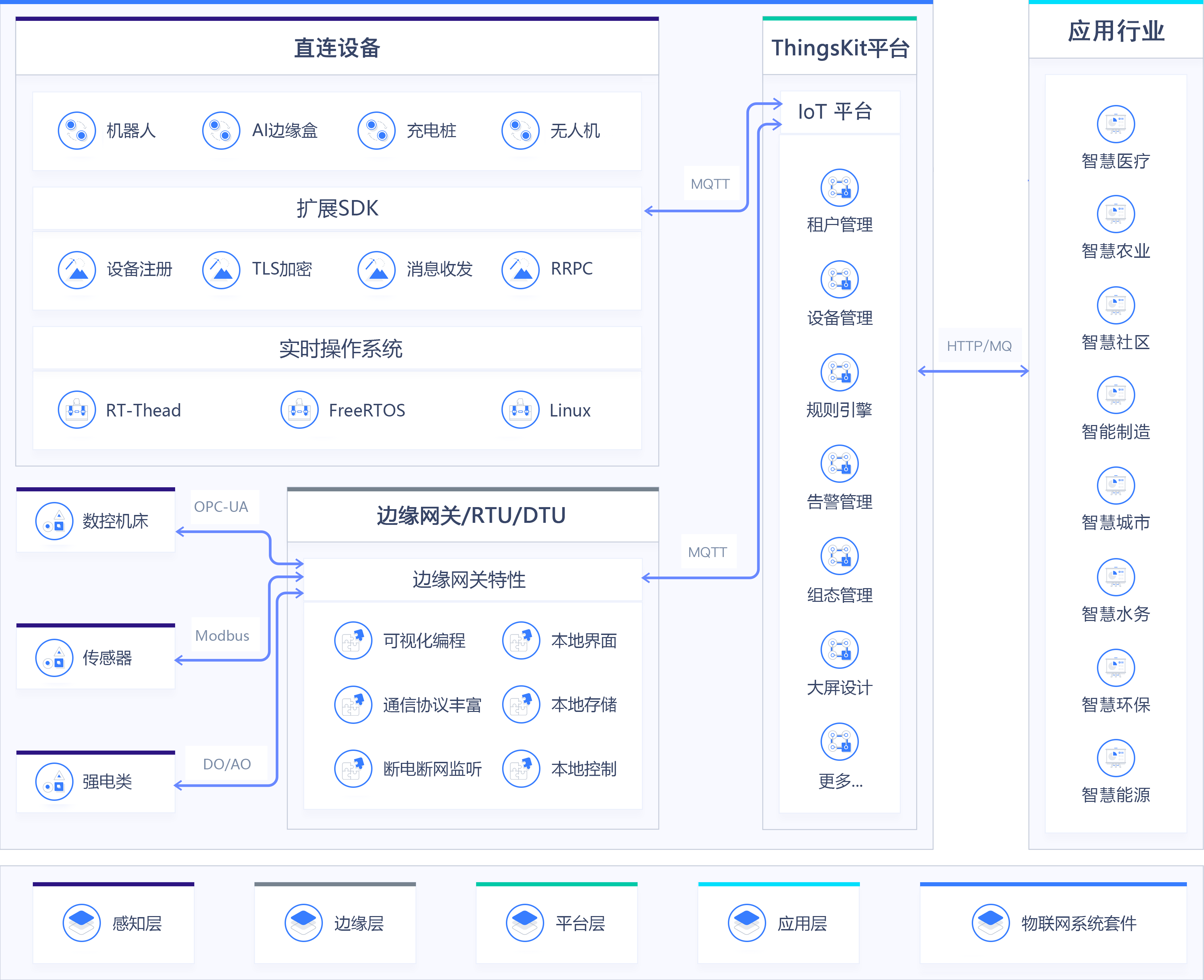Click the 规则引擎 icon in IoT 平台
This screenshot has width=1204, height=980.
(839, 372)
